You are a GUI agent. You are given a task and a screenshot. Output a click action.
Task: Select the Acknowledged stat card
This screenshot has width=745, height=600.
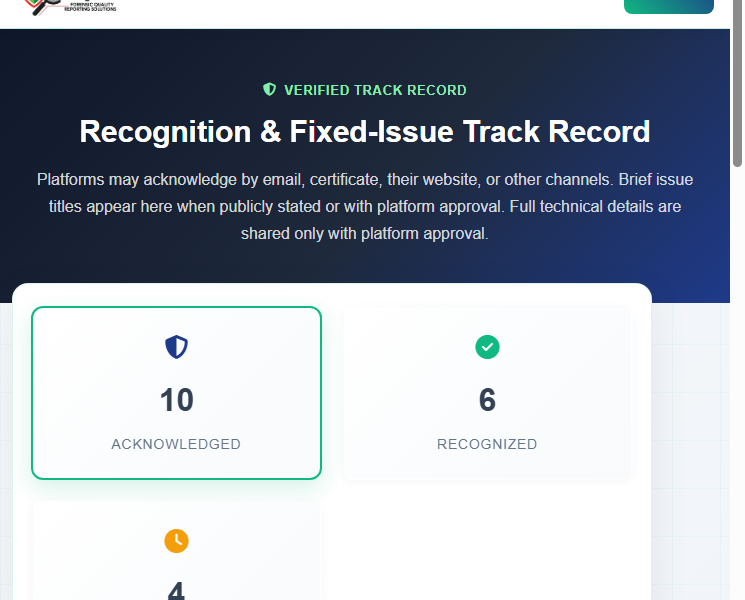click(x=177, y=393)
